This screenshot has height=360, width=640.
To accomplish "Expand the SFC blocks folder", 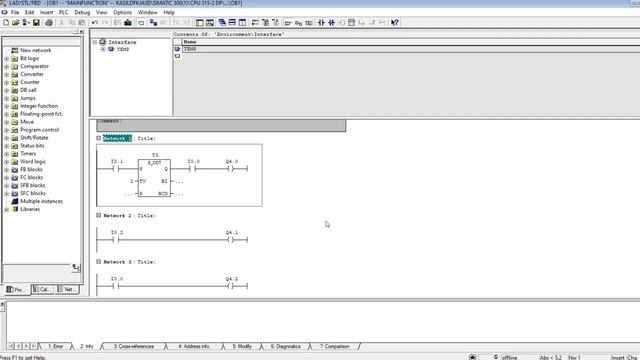I will [x=7, y=193].
